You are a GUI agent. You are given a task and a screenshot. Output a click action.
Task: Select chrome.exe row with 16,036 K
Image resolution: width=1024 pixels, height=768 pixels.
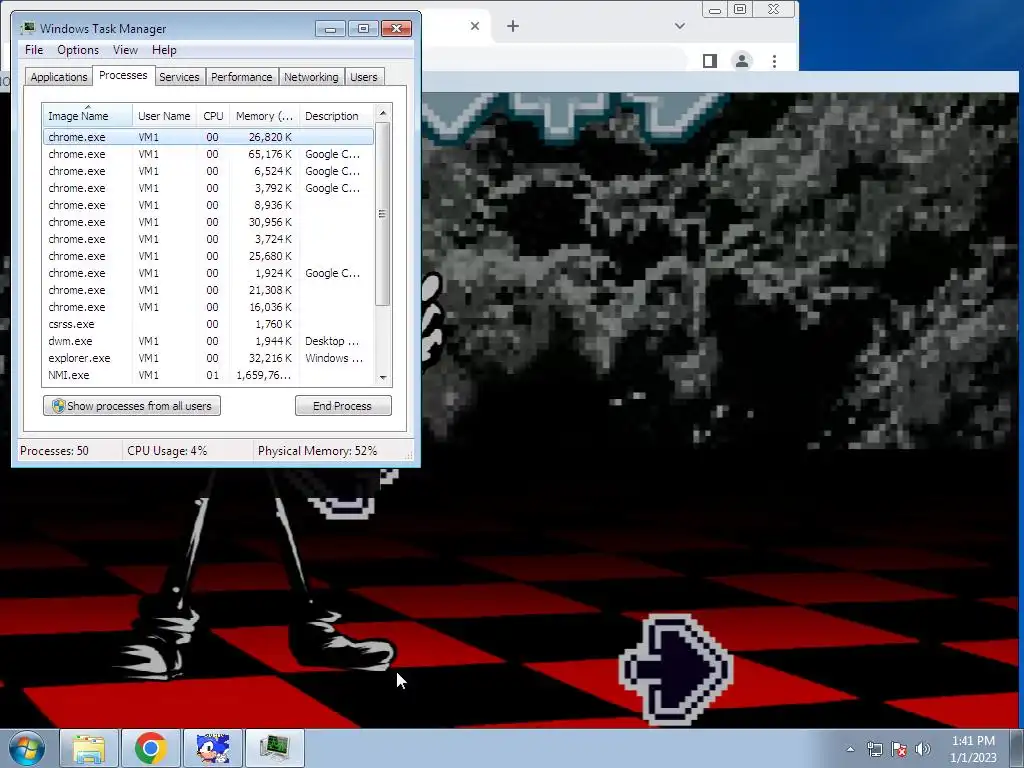tap(208, 307)
